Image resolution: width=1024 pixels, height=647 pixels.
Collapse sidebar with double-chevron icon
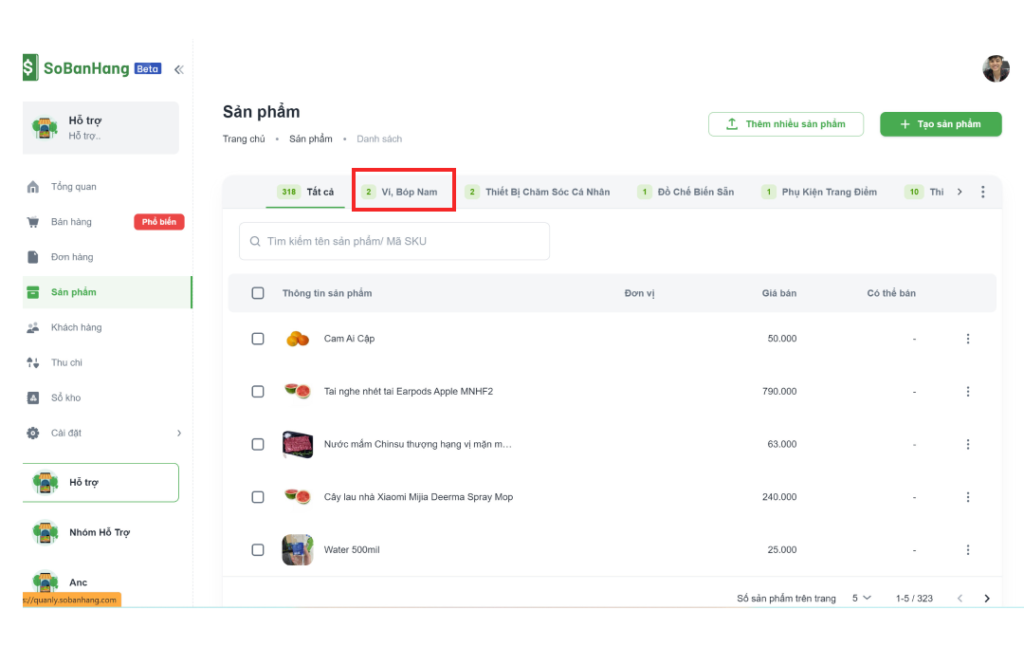coord(179,69)
